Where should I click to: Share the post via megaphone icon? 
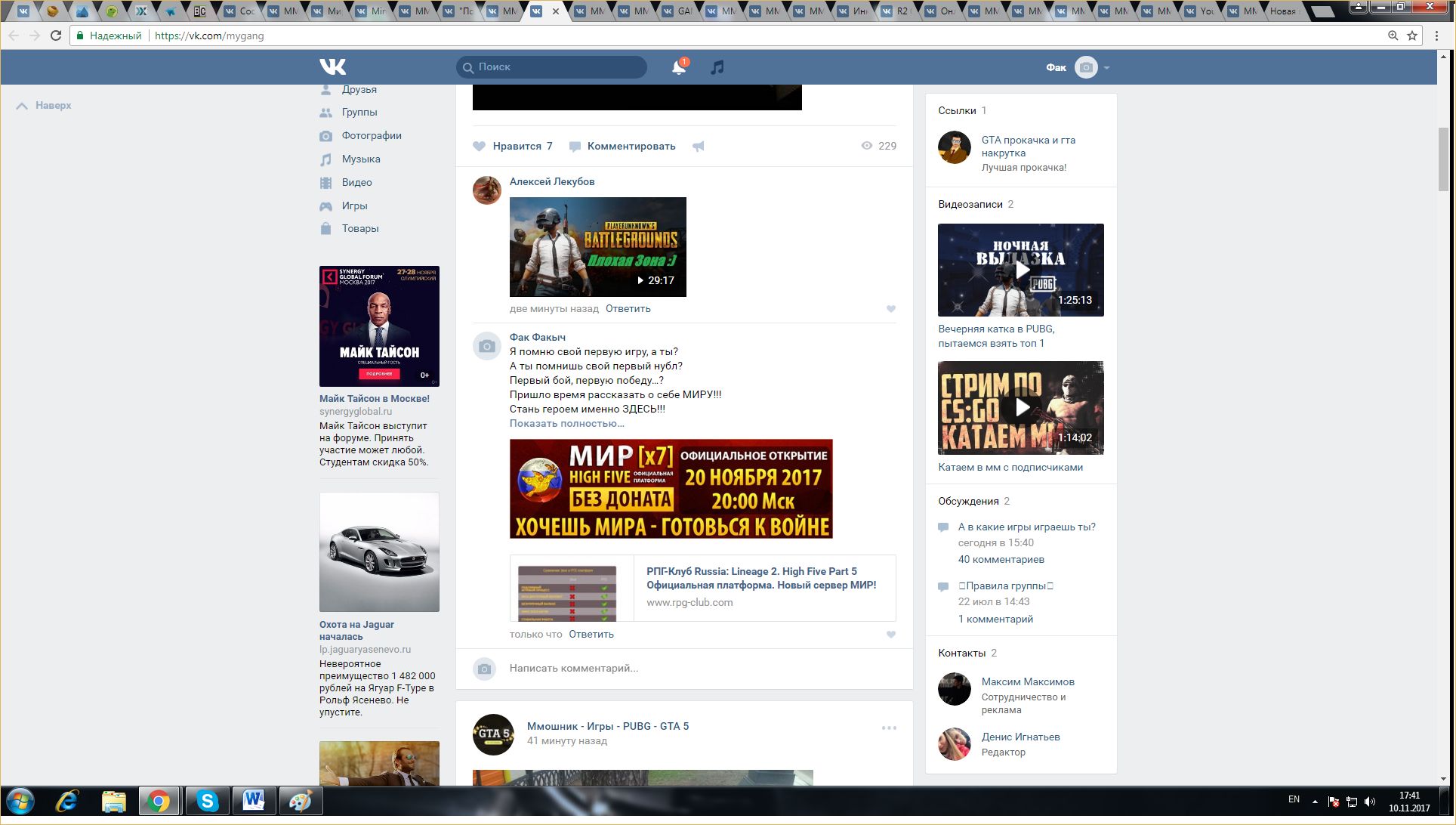point(699,147)
